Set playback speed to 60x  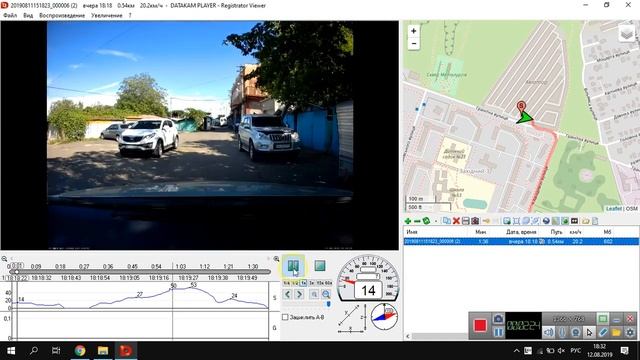click(329, 283)
